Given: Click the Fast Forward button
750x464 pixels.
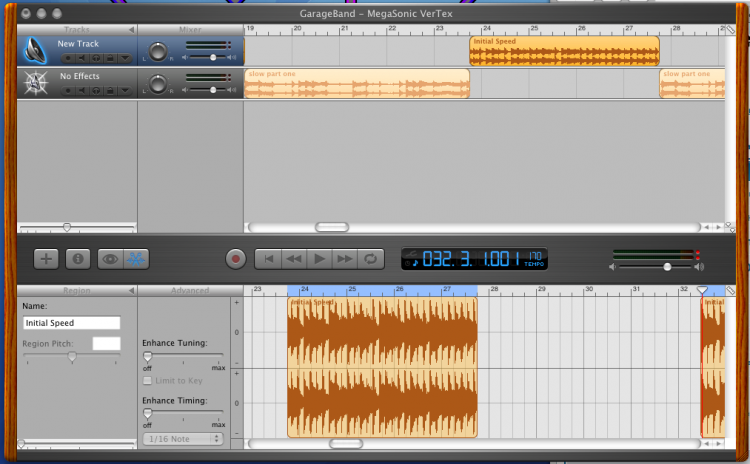Looking at the screenshot, I should (345, 259).
